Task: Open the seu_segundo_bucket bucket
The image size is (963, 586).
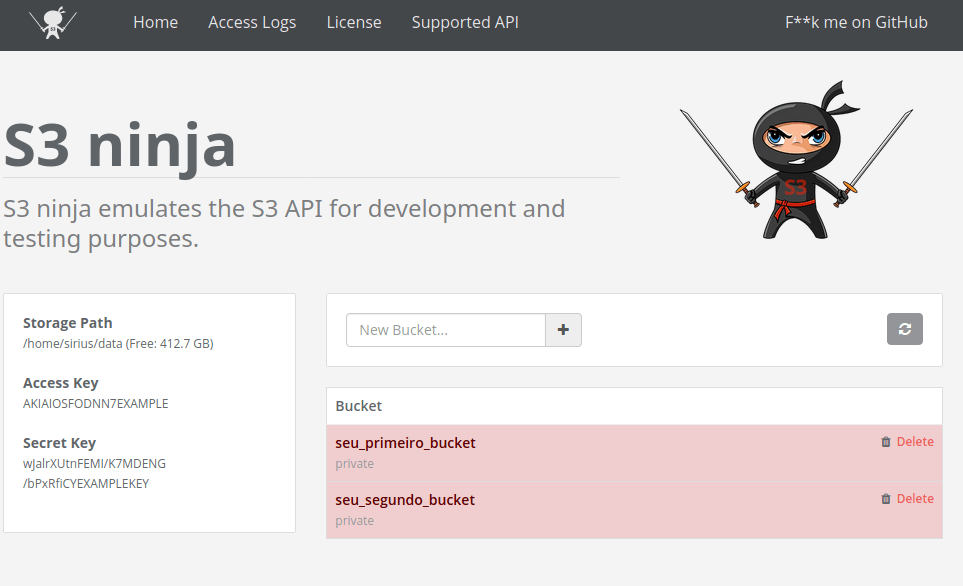Action: [405, 500]
